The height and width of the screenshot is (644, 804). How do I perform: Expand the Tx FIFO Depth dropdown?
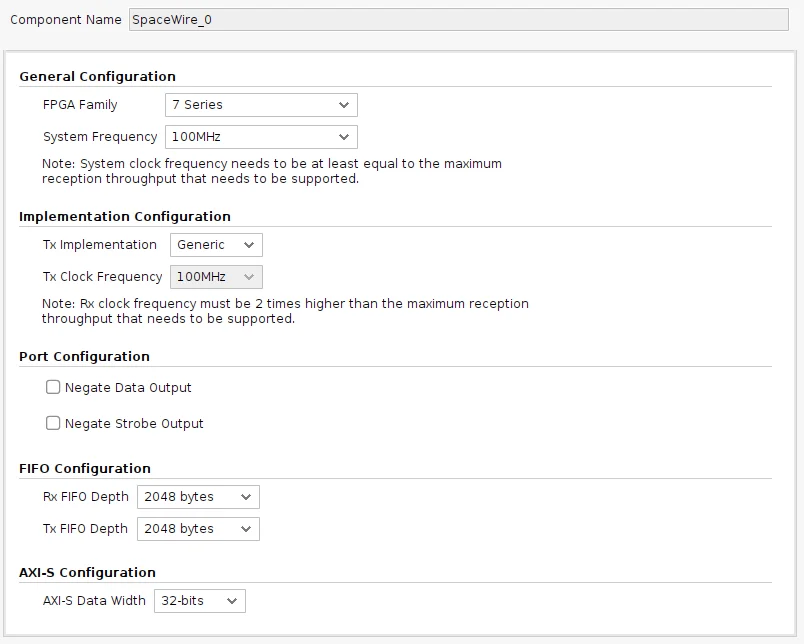[198, 529]
